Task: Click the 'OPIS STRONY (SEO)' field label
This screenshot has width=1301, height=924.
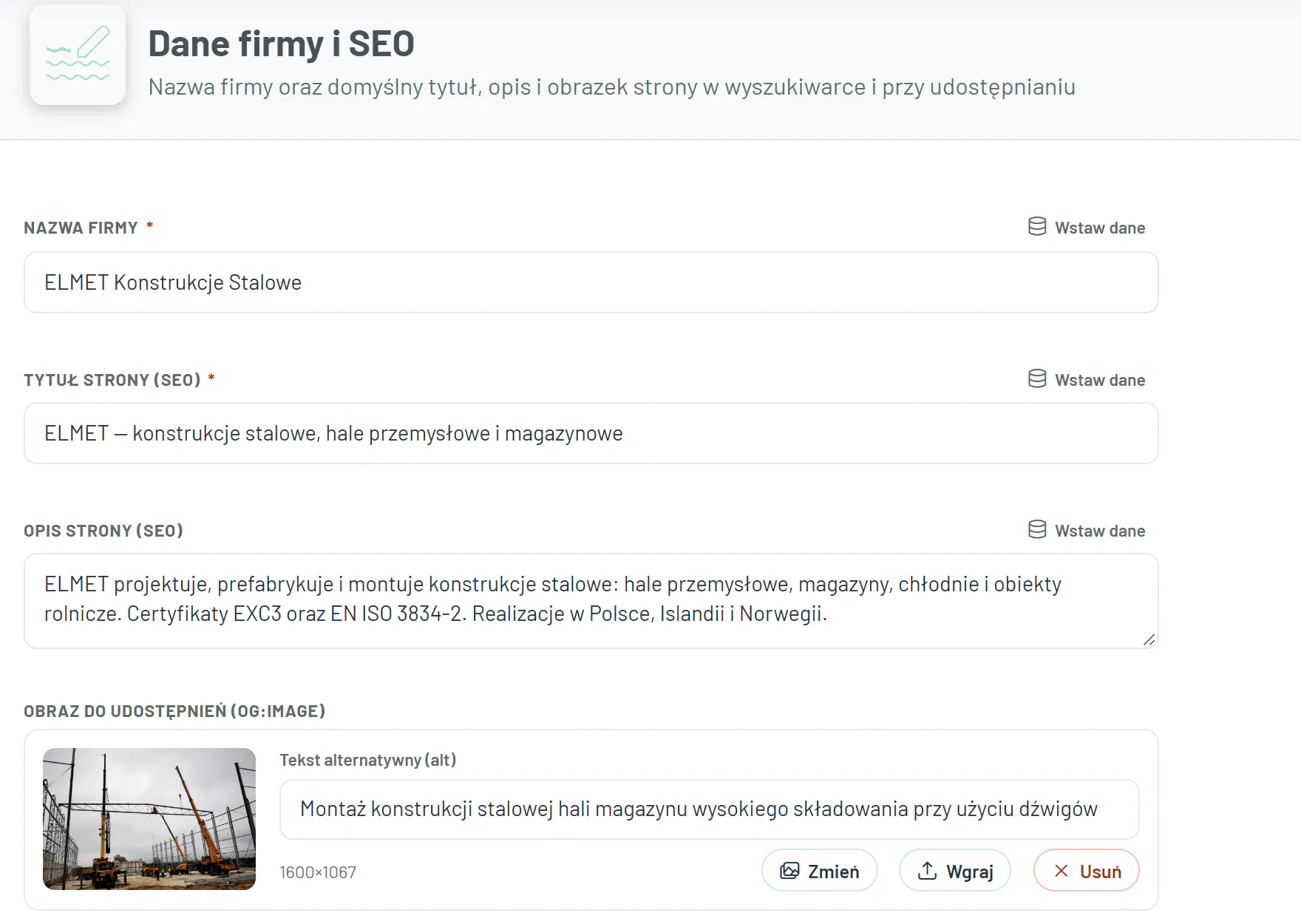Action: tap(103, 531)
